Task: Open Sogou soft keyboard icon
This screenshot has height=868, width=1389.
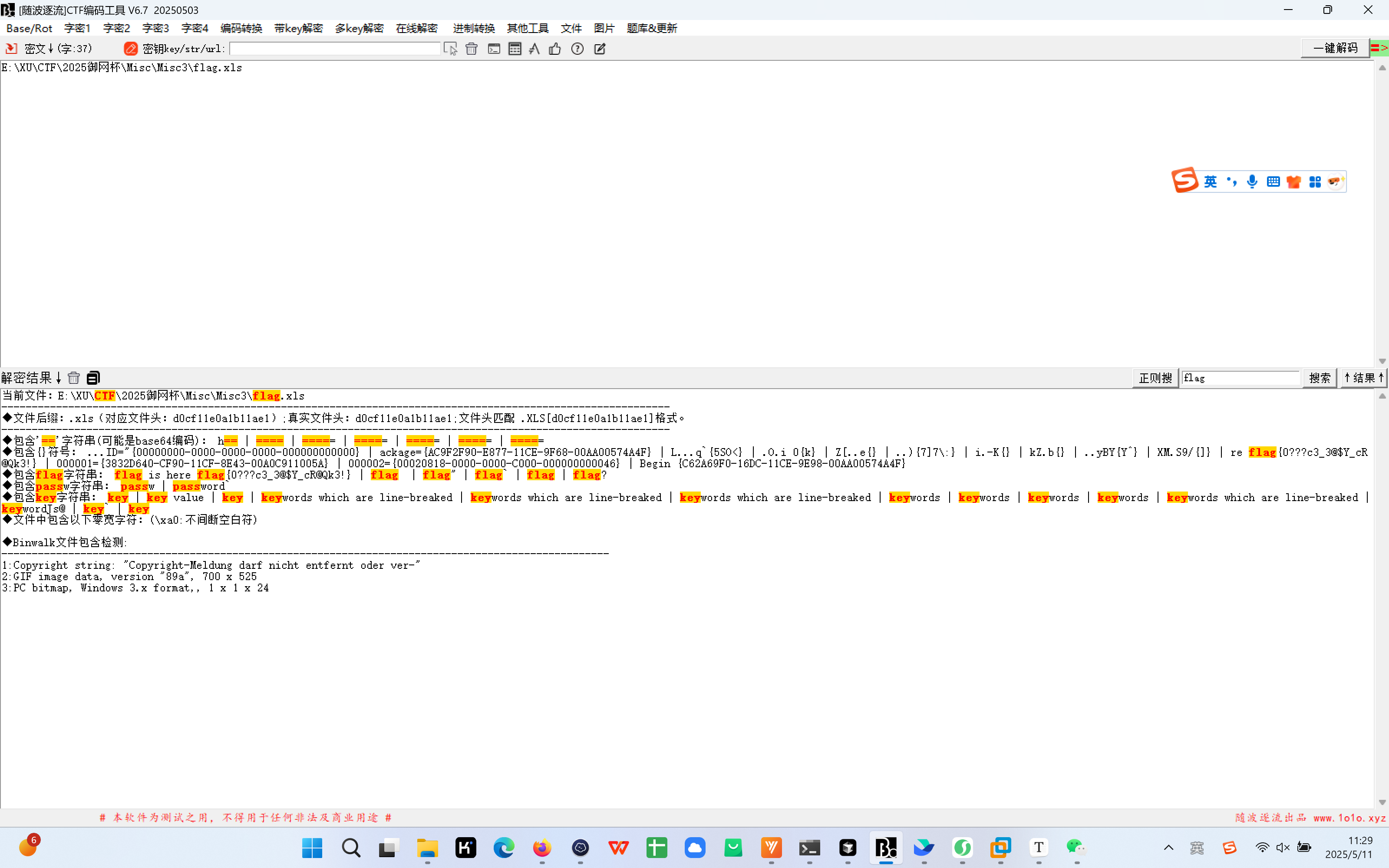Action: click(1273, 182)
